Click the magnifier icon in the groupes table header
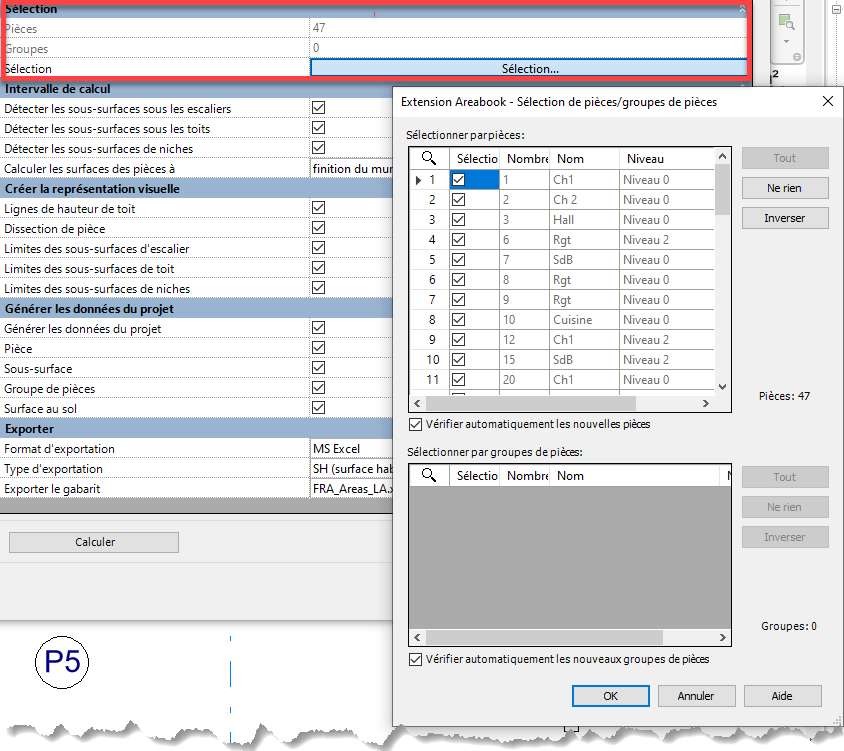Screen dimensions: 844x751 click(428, 476)
